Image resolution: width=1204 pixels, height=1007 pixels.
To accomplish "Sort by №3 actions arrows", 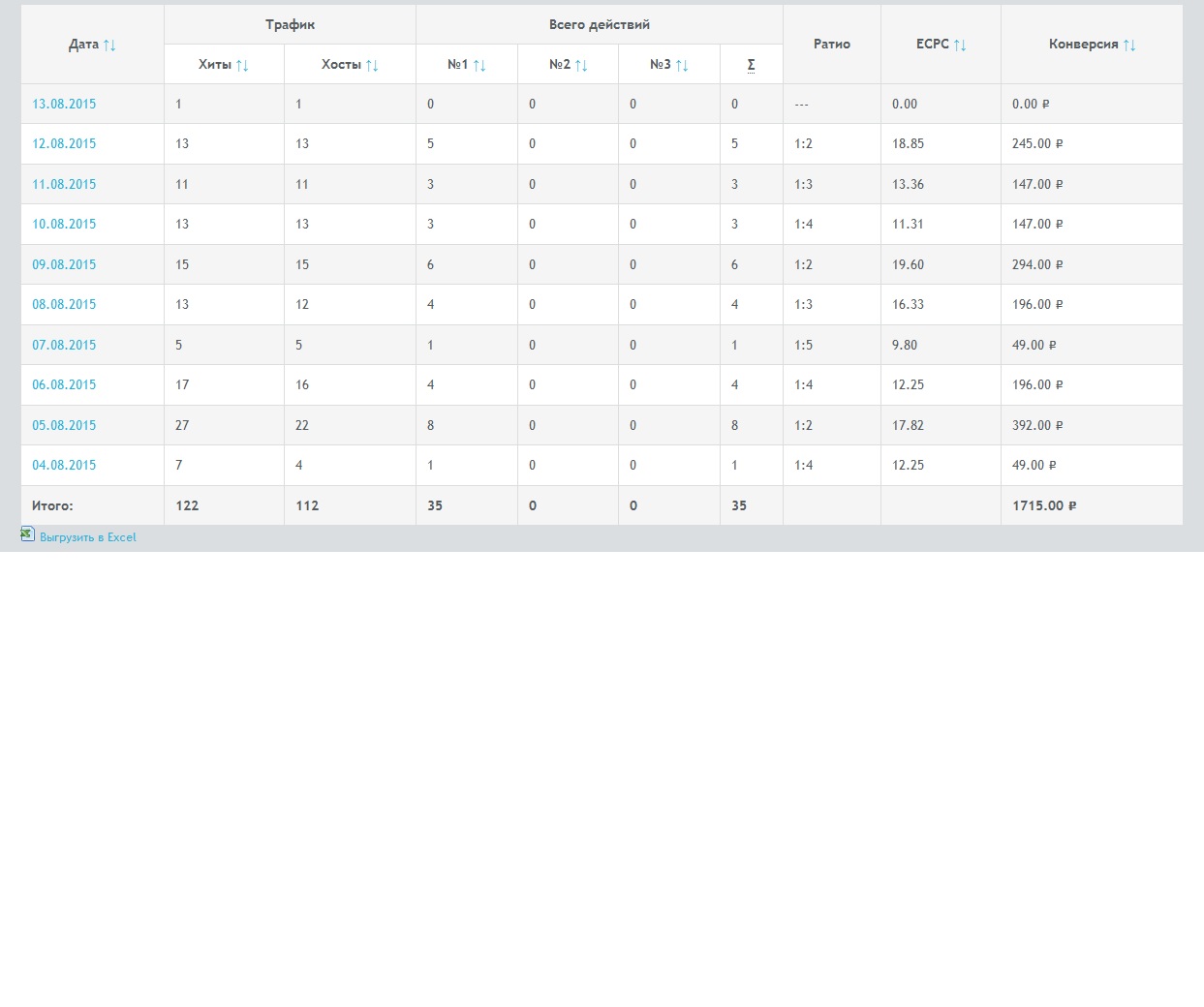I will pyautogui.click(x=682, y=66).
